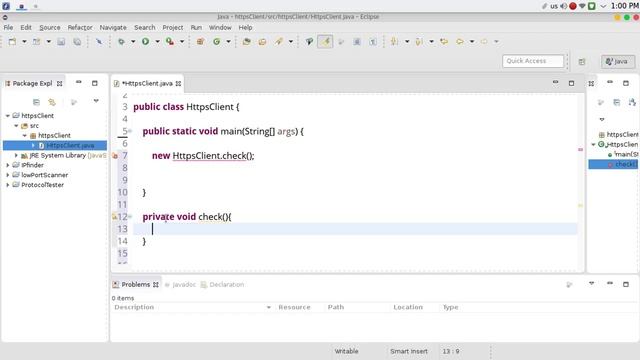Open the Package Explorer view menu
Screen dimensions: 640x360
click(x=96, y=101)
